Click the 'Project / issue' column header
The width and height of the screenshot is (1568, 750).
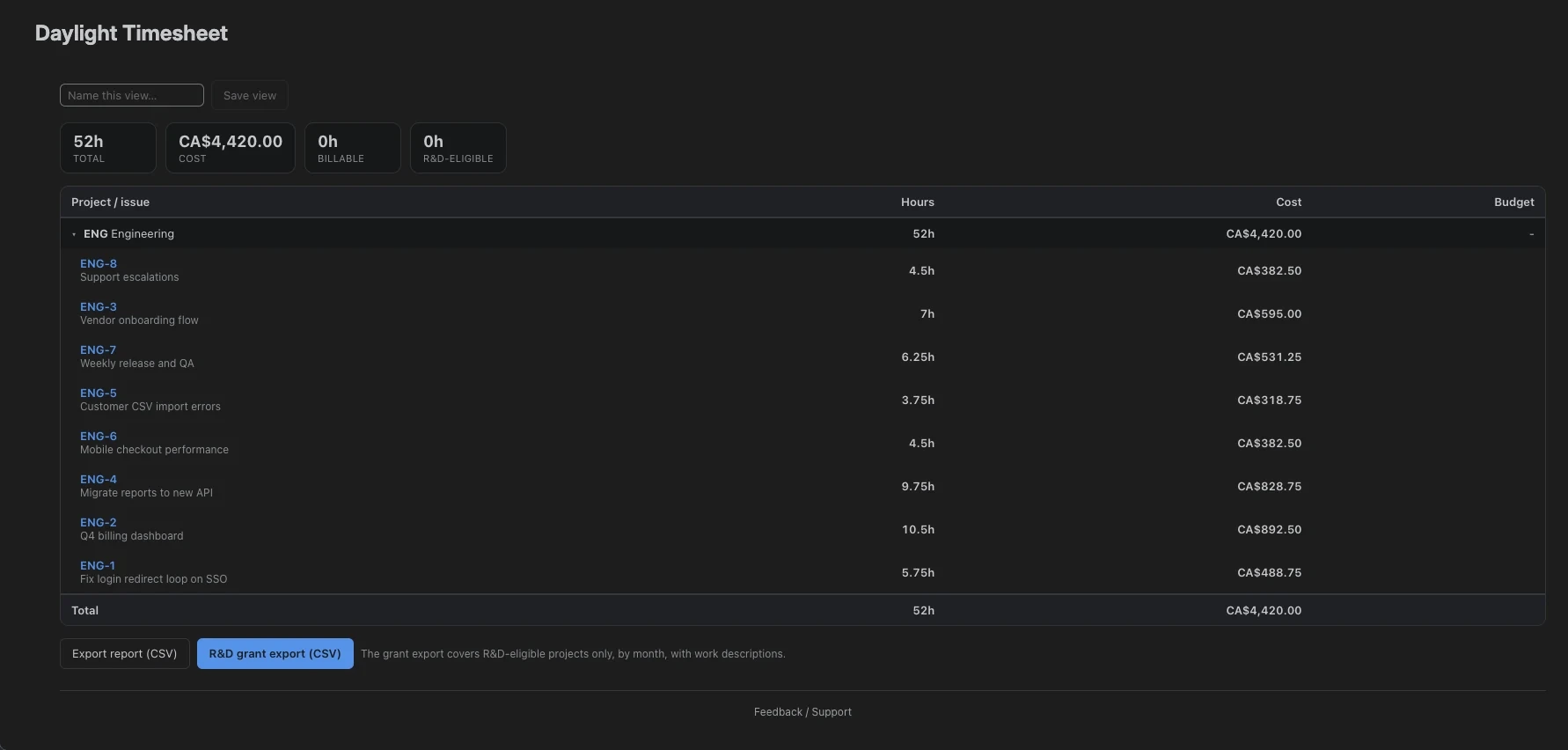pos(111,202)
